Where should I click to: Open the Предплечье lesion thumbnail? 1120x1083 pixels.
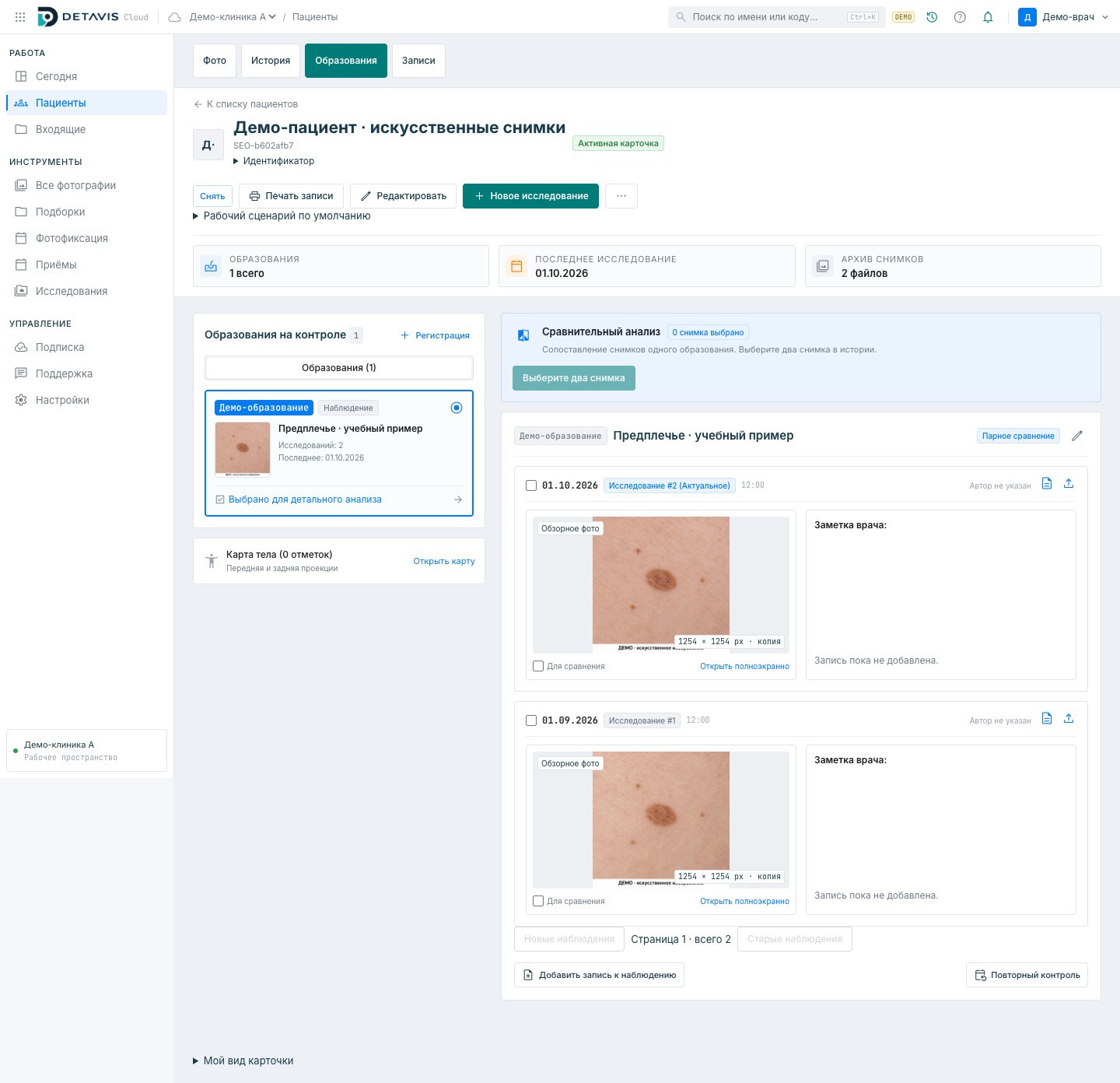[243, 450]
